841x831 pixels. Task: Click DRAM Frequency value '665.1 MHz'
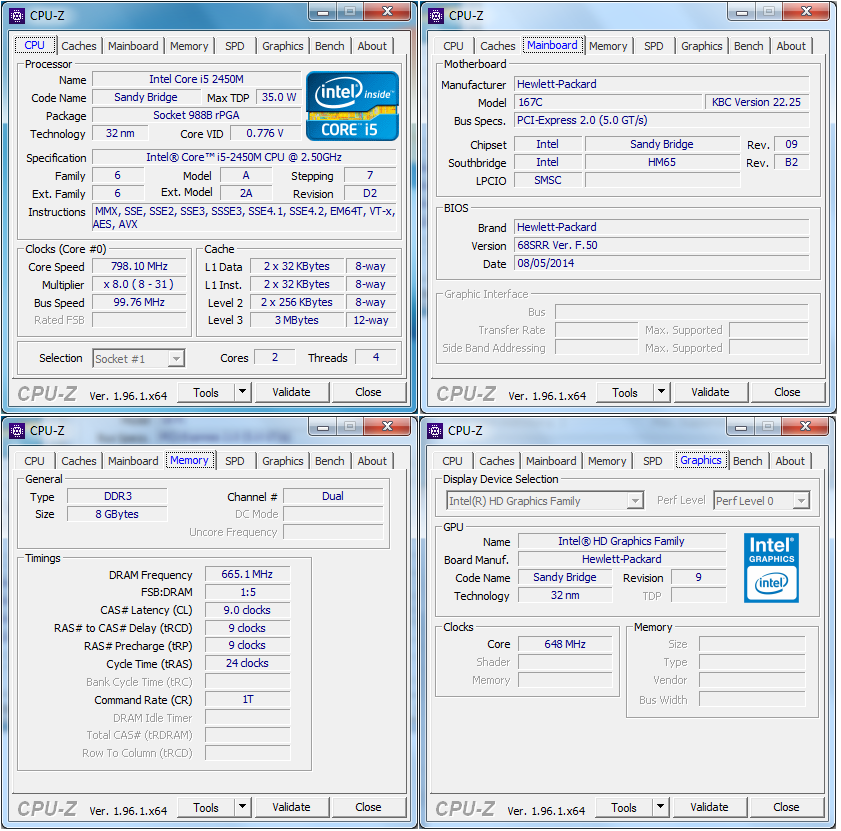coord(247,575)
